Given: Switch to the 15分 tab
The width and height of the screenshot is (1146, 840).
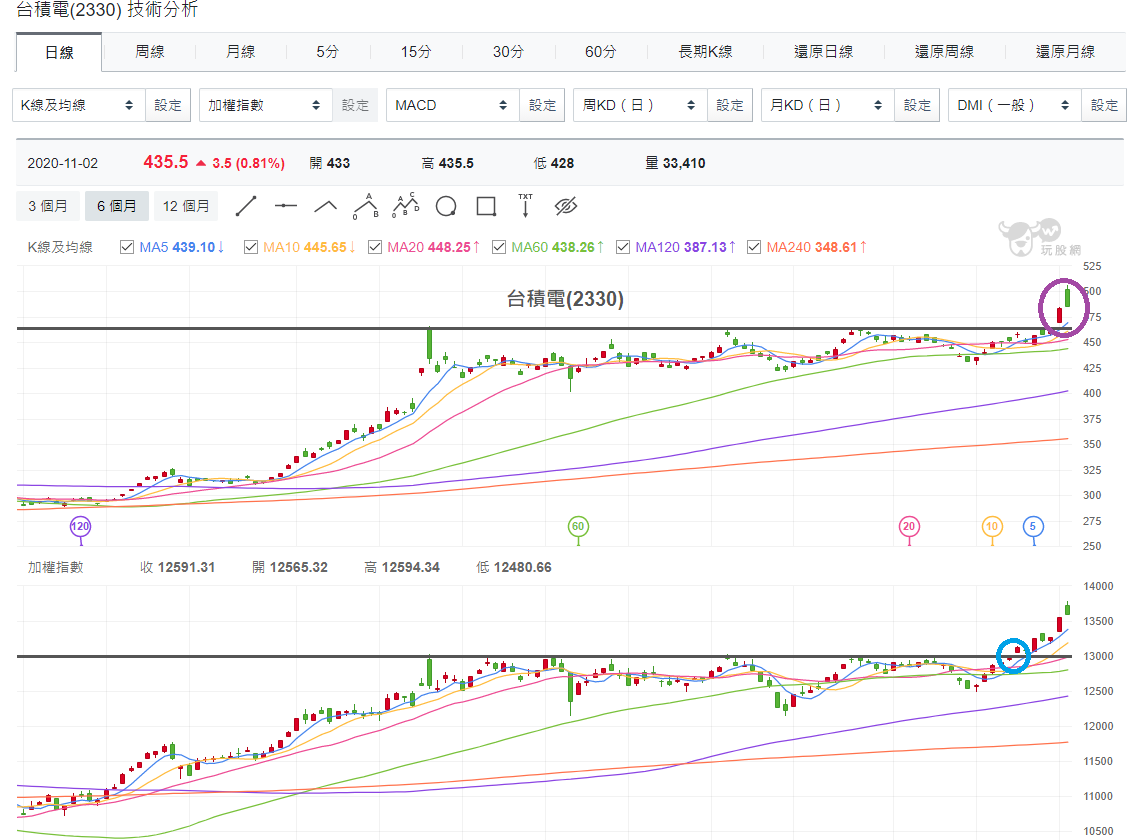Looking at the screenshot, I should 416,52.
